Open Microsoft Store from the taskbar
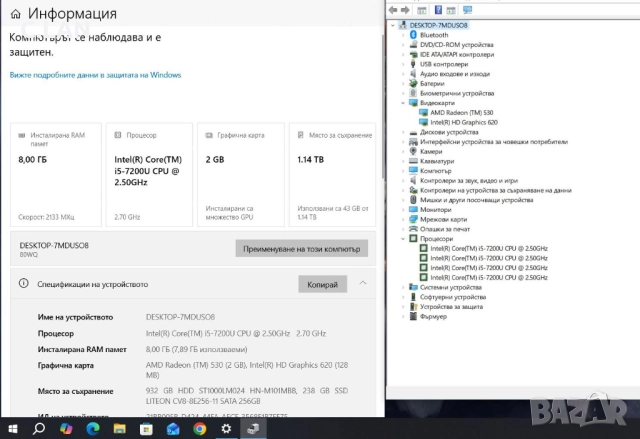Viewport: 640px width, 439px height. pyautogui.click(x=146, y=428)
